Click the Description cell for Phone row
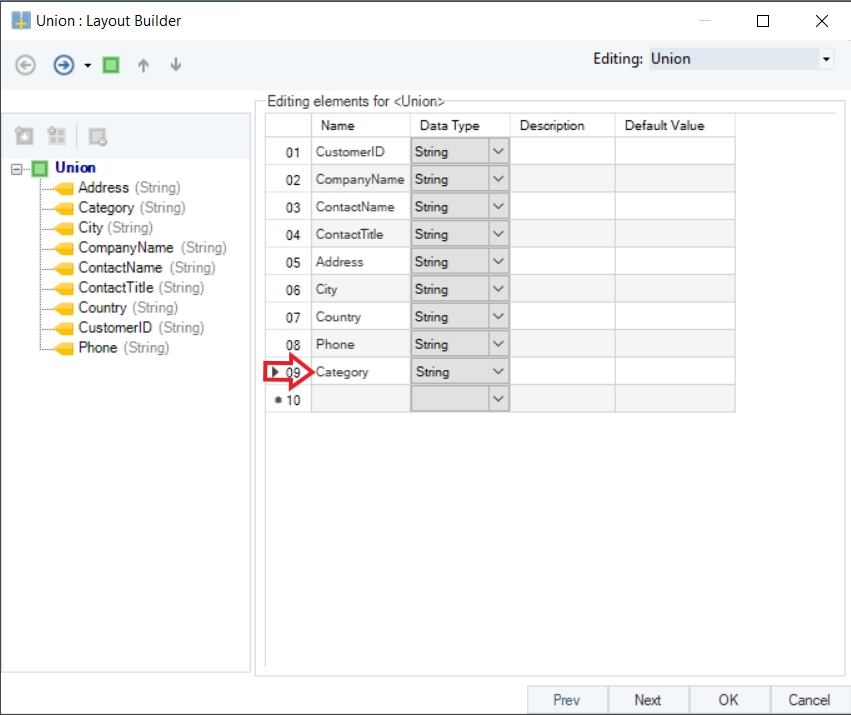 click(562, 344)
